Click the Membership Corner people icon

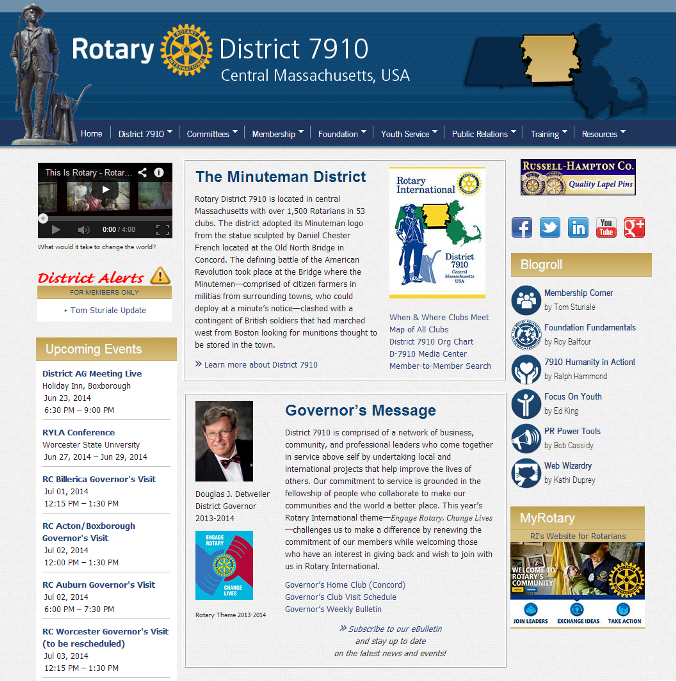[526, 300]
